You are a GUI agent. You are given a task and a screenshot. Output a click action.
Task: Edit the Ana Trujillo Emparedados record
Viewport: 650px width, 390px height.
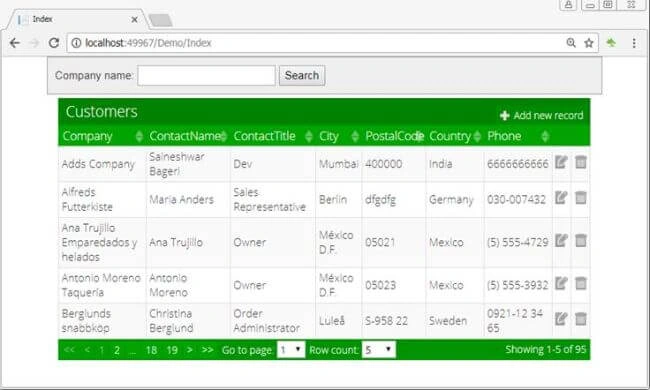point(561,241)
